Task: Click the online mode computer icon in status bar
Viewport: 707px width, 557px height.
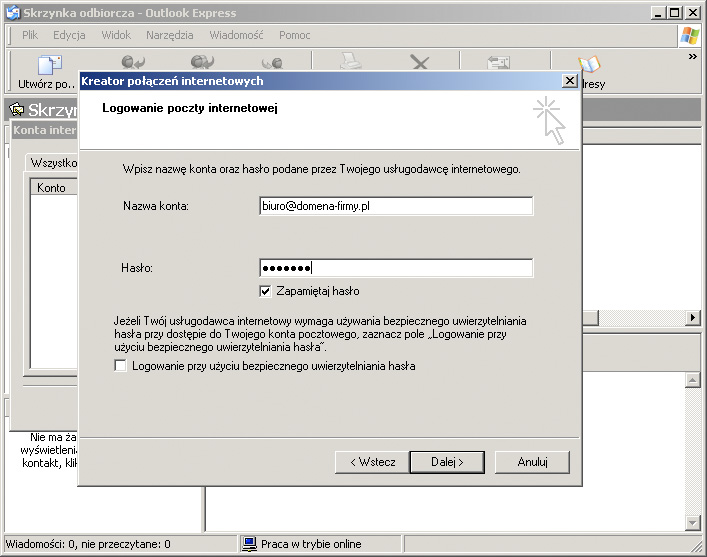Action: pos(249,544)
